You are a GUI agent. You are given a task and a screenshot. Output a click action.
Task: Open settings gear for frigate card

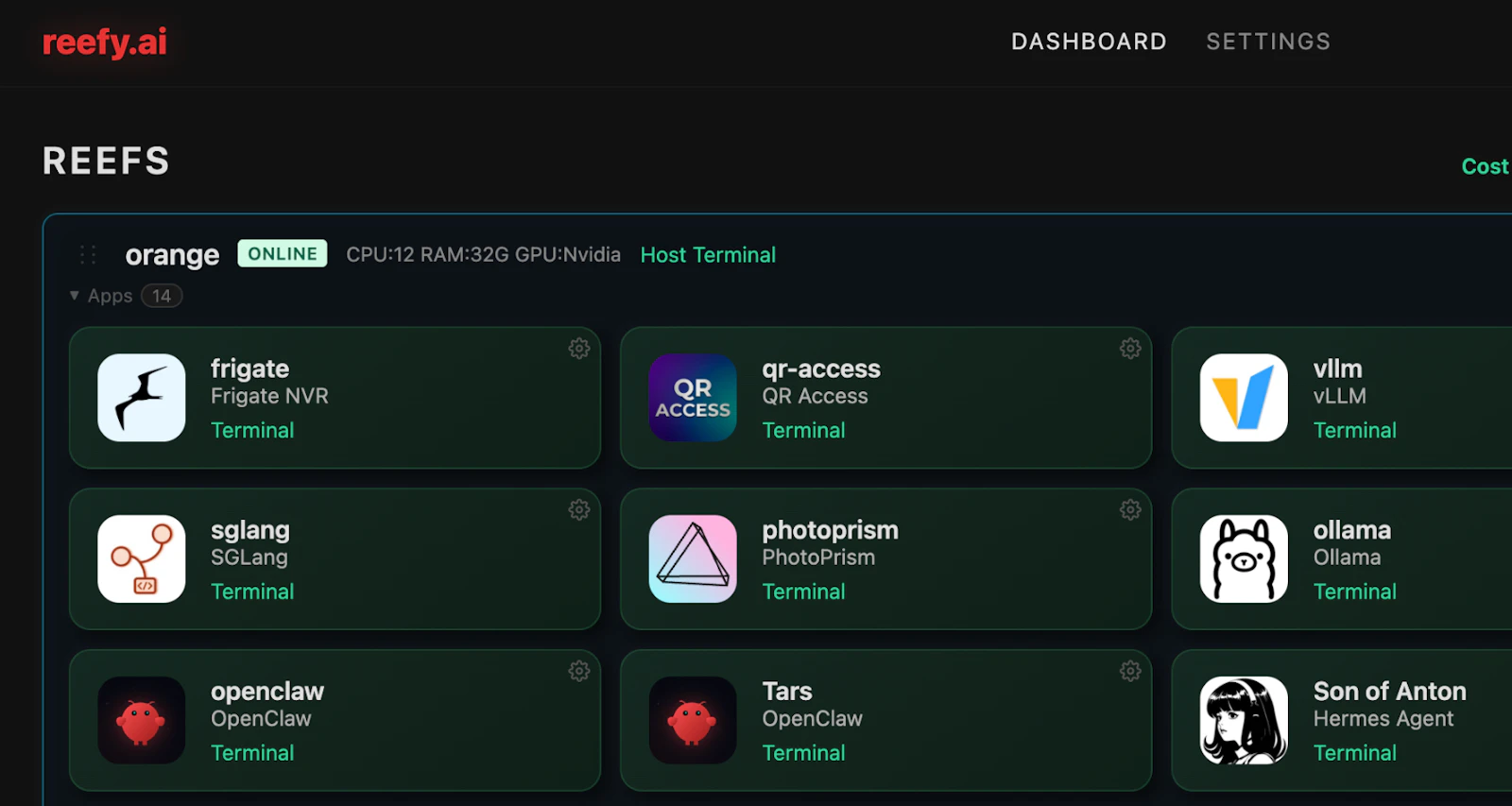pos(579,349)
